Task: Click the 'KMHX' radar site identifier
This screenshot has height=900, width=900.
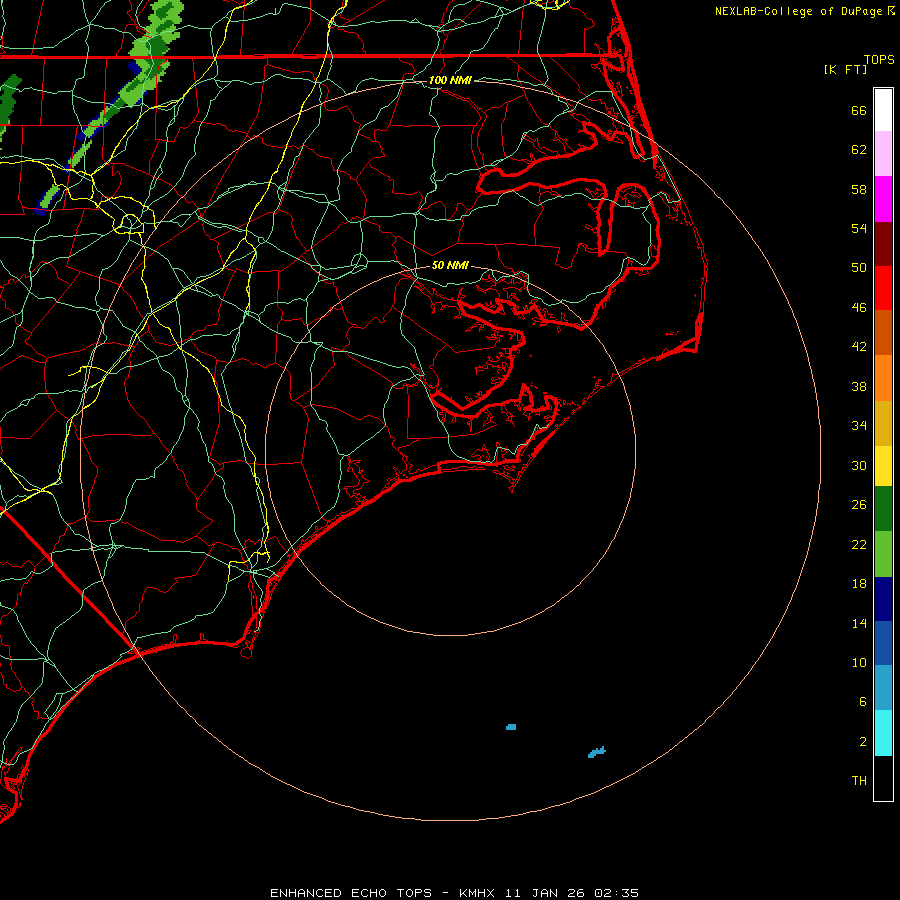Action: coord(479,893)
